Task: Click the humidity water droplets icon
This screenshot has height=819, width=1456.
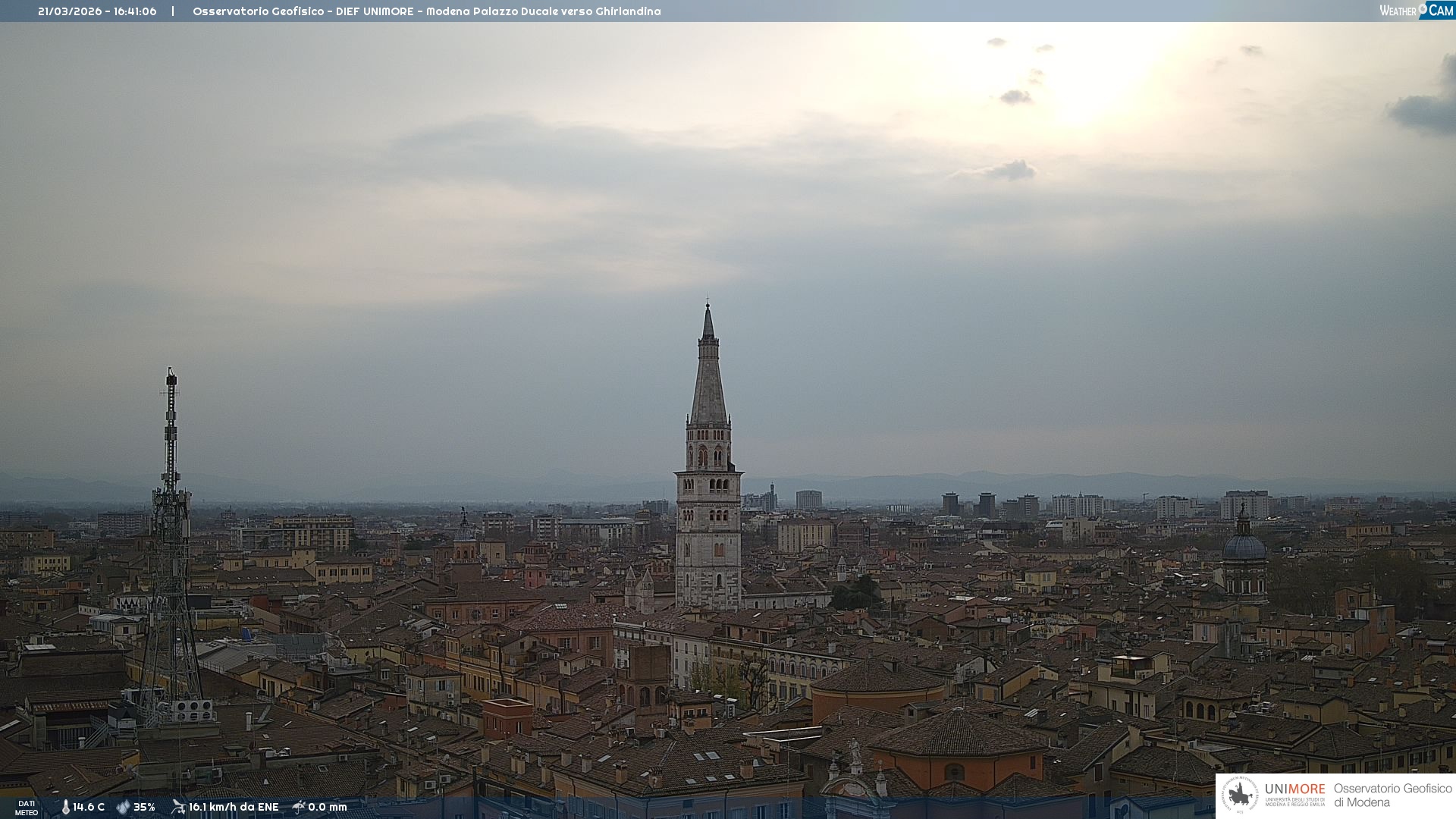Action: (123, 807)
